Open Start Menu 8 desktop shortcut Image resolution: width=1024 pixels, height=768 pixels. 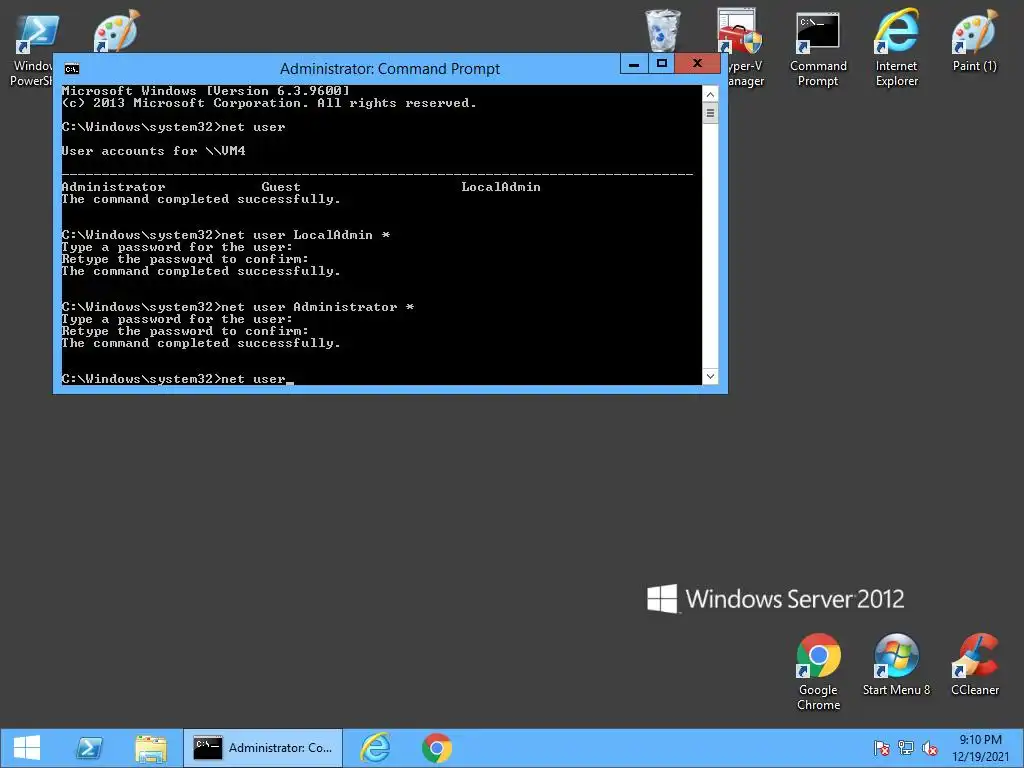pyautogui.click(x=896, y=665)
